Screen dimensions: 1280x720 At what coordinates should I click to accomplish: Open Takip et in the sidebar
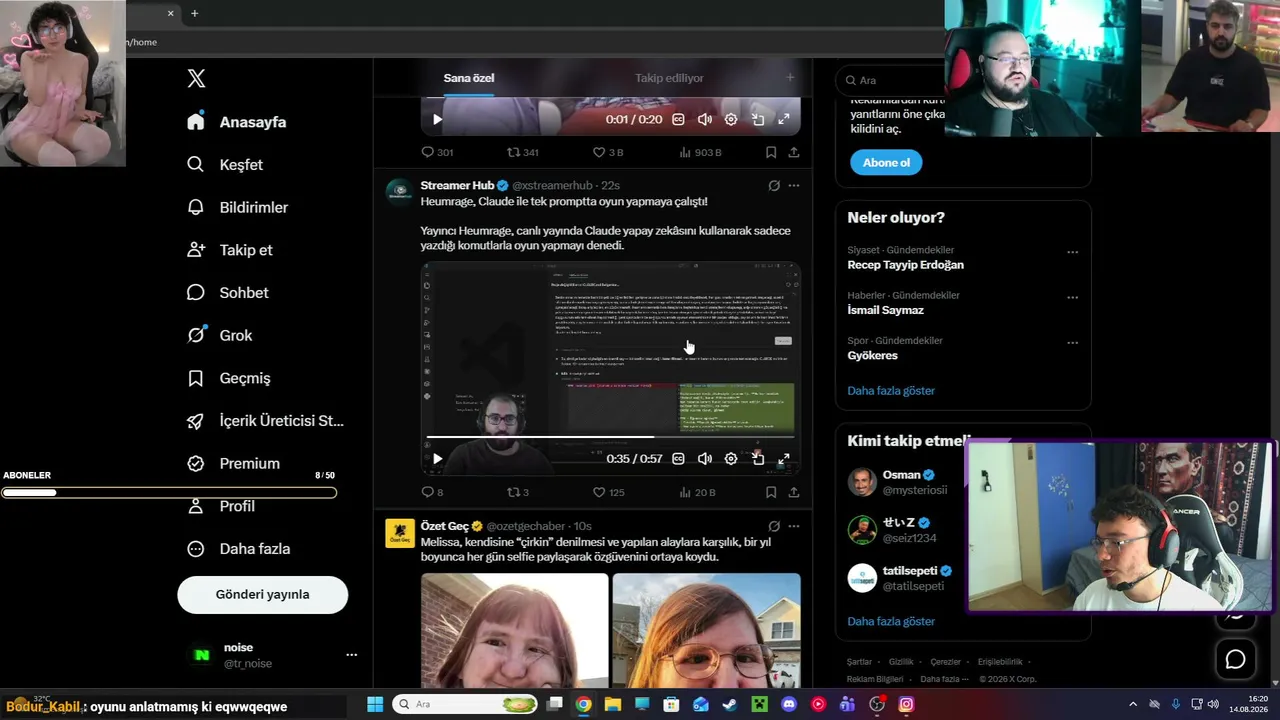(x=230, y=250)
